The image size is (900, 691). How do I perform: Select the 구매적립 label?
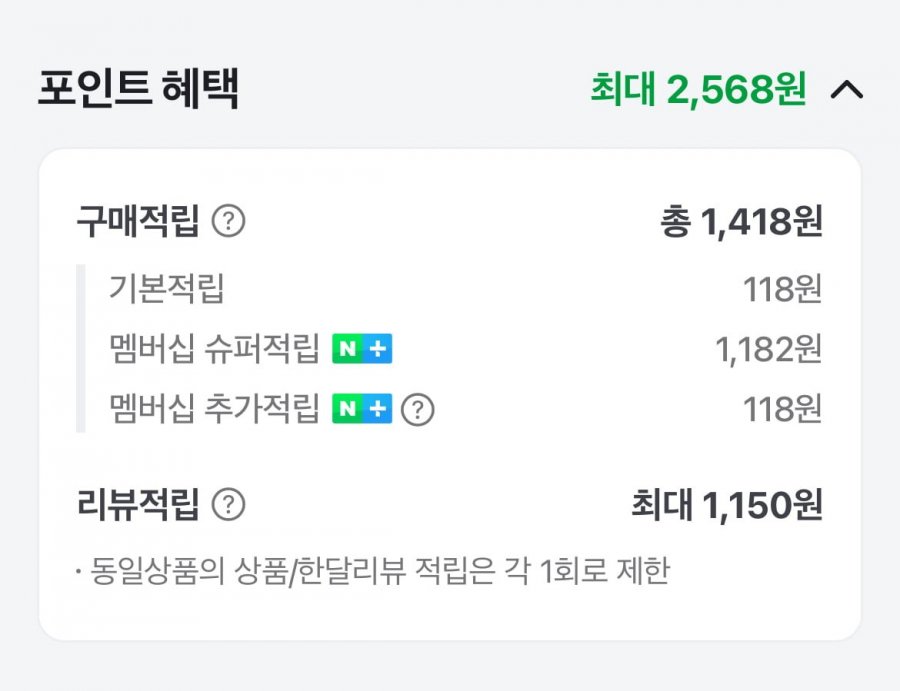(138, 221)
